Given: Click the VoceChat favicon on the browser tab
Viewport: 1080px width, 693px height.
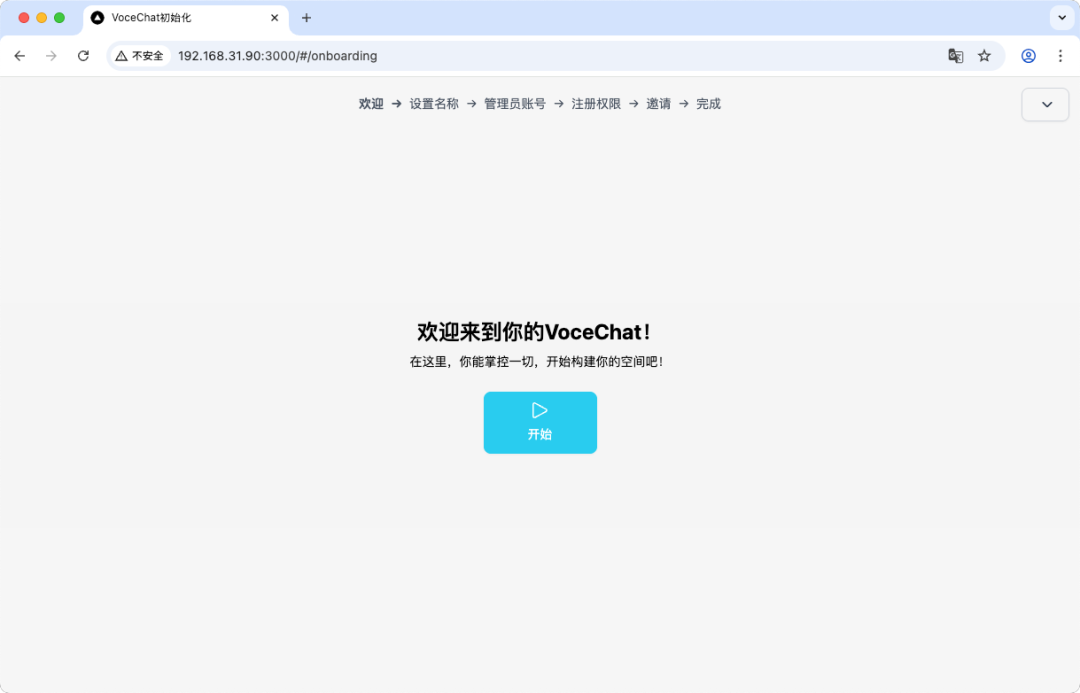Looking at the screenshot, I should click(x=97, y=17).
